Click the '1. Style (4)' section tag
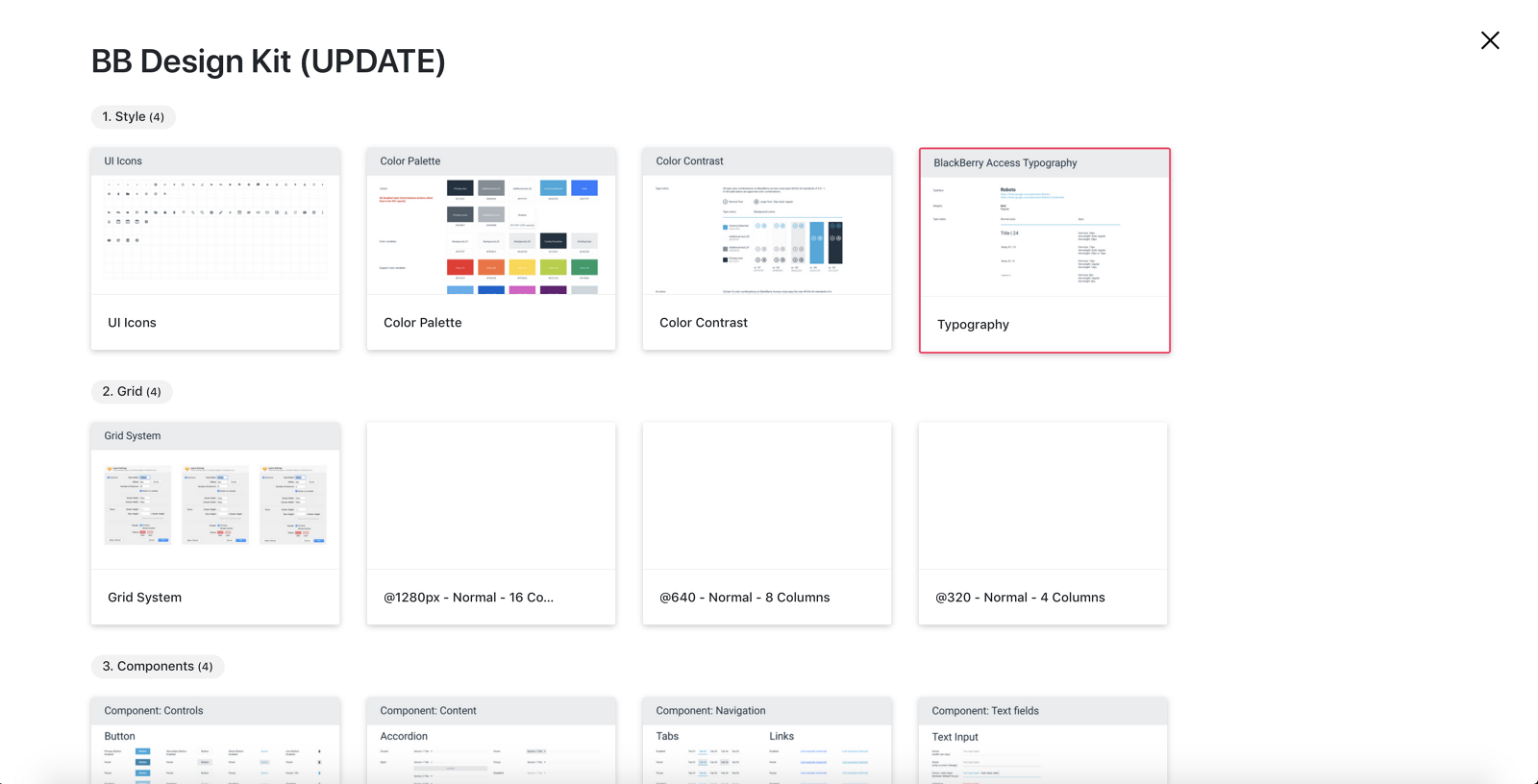This screenshot has height=784, width=1538. (x=134, y=117)
